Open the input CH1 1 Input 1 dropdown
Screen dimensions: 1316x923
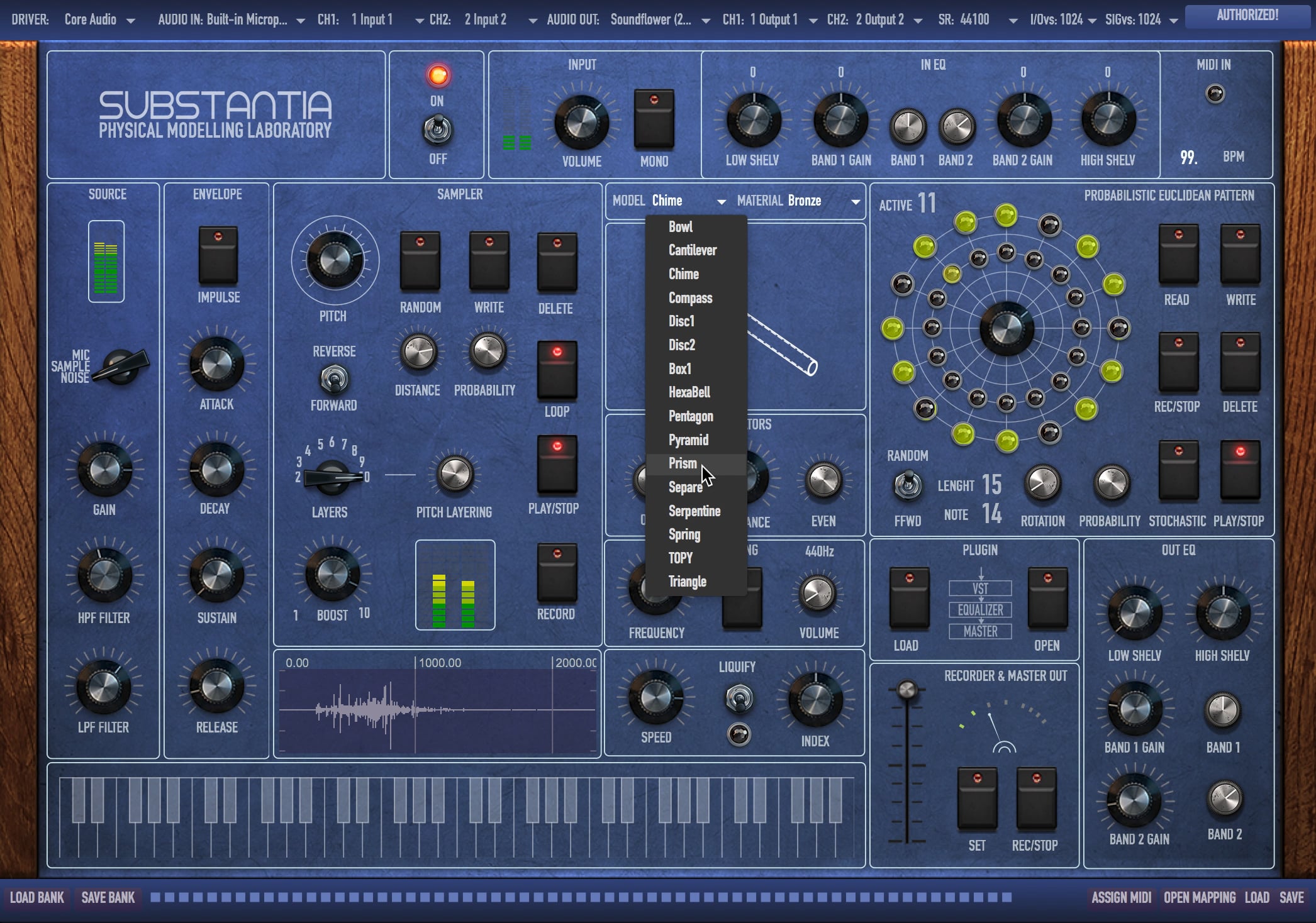(388, 19)
